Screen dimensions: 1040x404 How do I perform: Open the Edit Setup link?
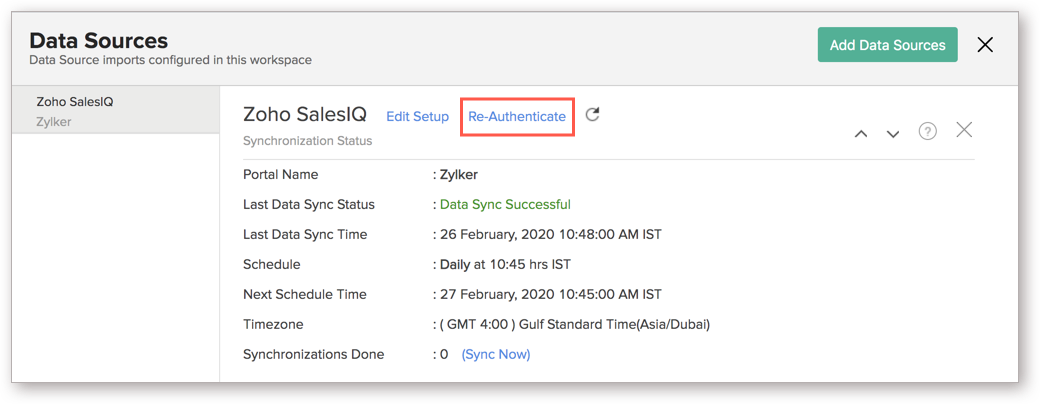click(417, 117)
